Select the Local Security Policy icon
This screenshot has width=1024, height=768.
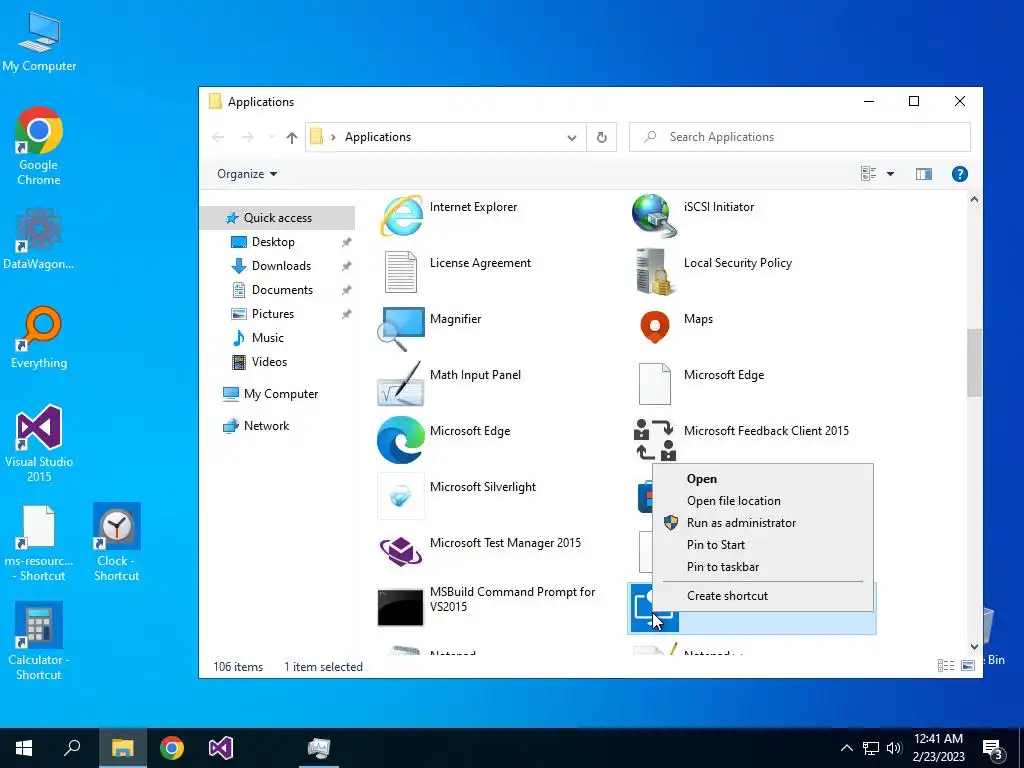click(x=654, y=272)
